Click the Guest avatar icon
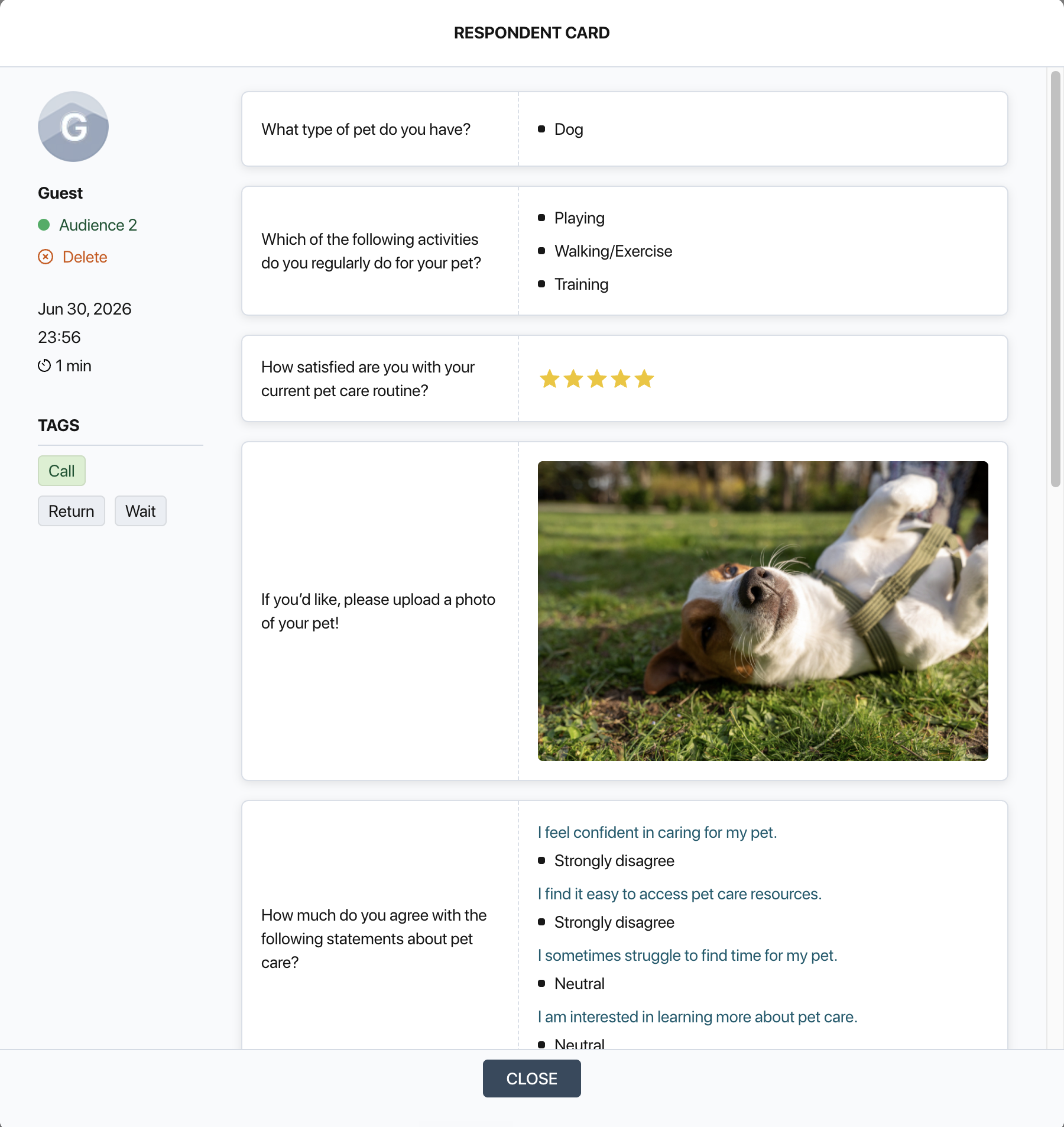 [73, 127]
